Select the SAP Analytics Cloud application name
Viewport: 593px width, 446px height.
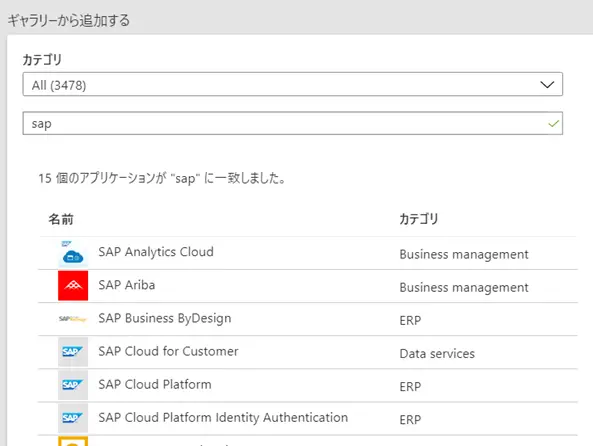tap(156, 252)
